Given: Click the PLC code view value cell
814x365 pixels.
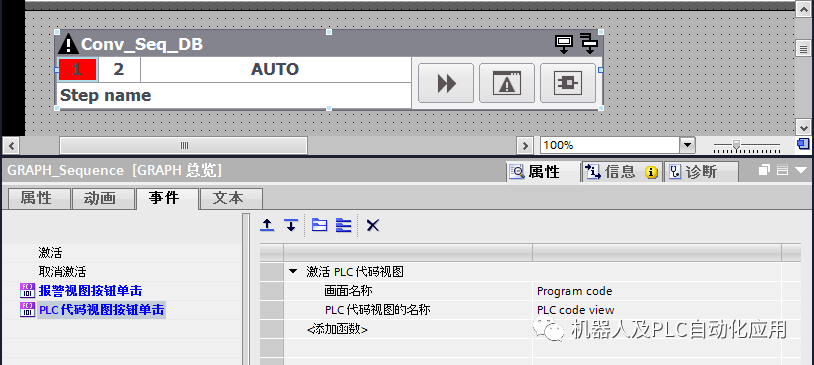Looking at the screenshot, I should [x=656, y=310].
